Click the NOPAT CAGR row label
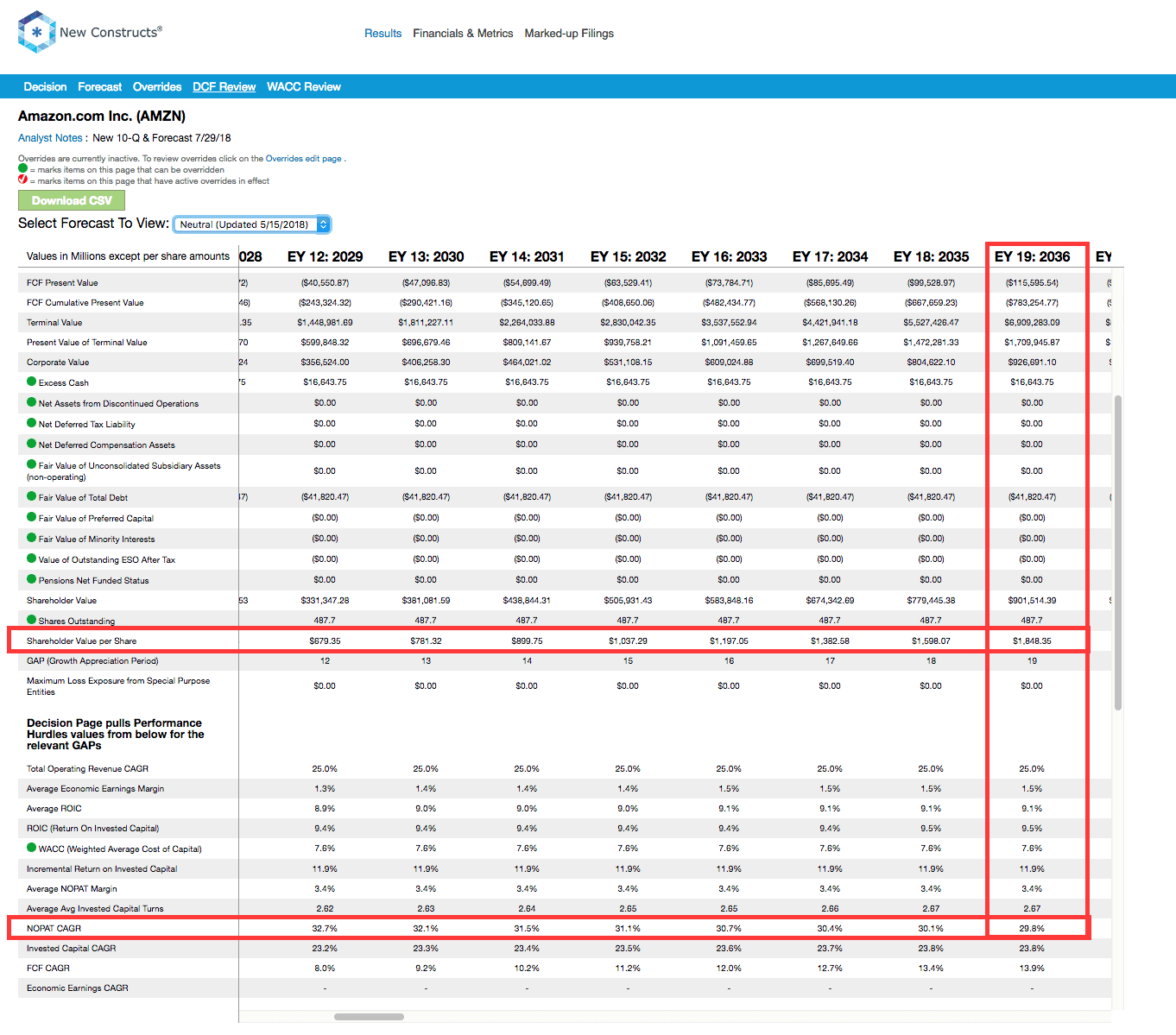 click(54, 928)
